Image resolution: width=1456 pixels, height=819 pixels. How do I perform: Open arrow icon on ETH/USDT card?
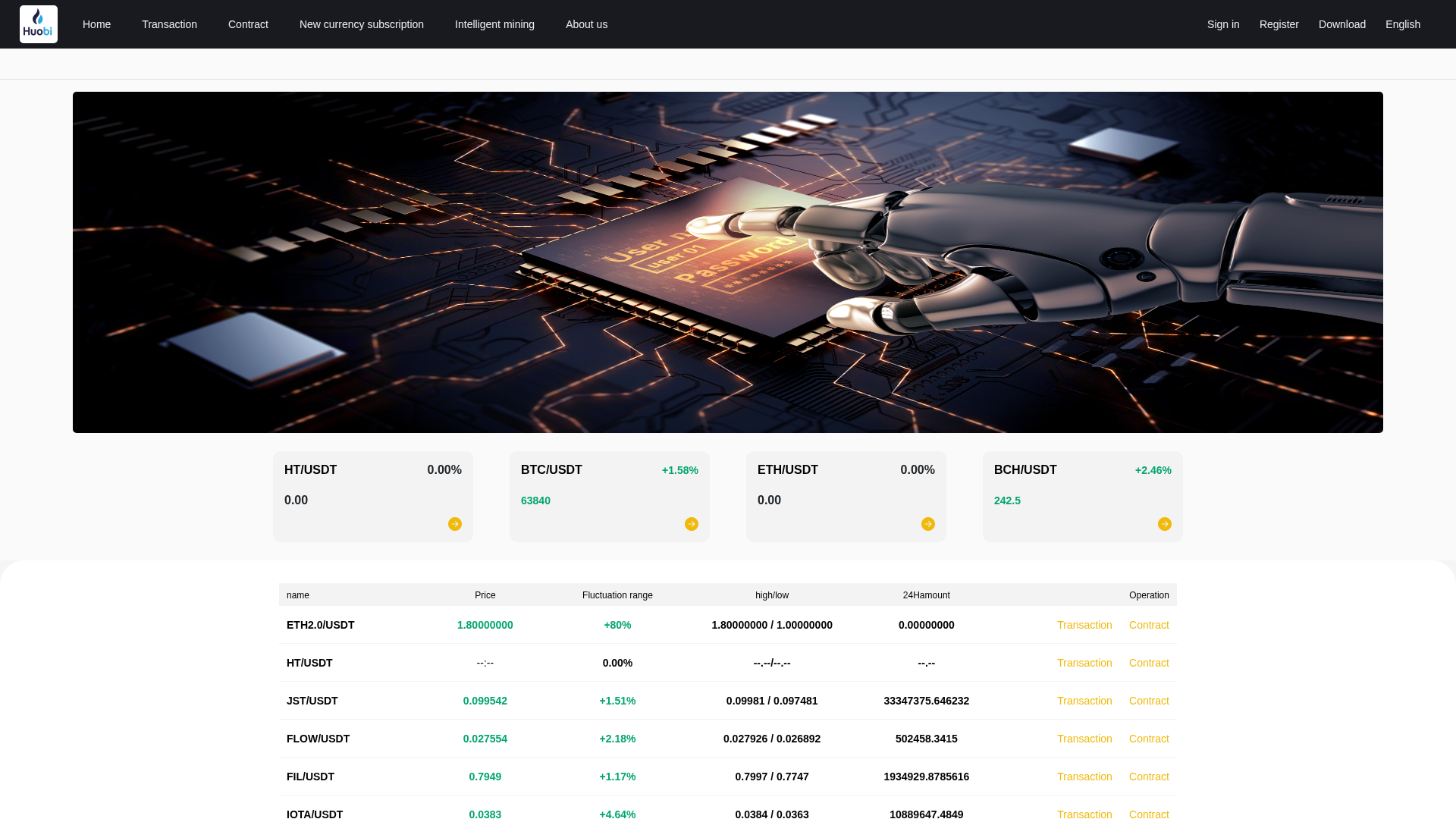(928, 524)
